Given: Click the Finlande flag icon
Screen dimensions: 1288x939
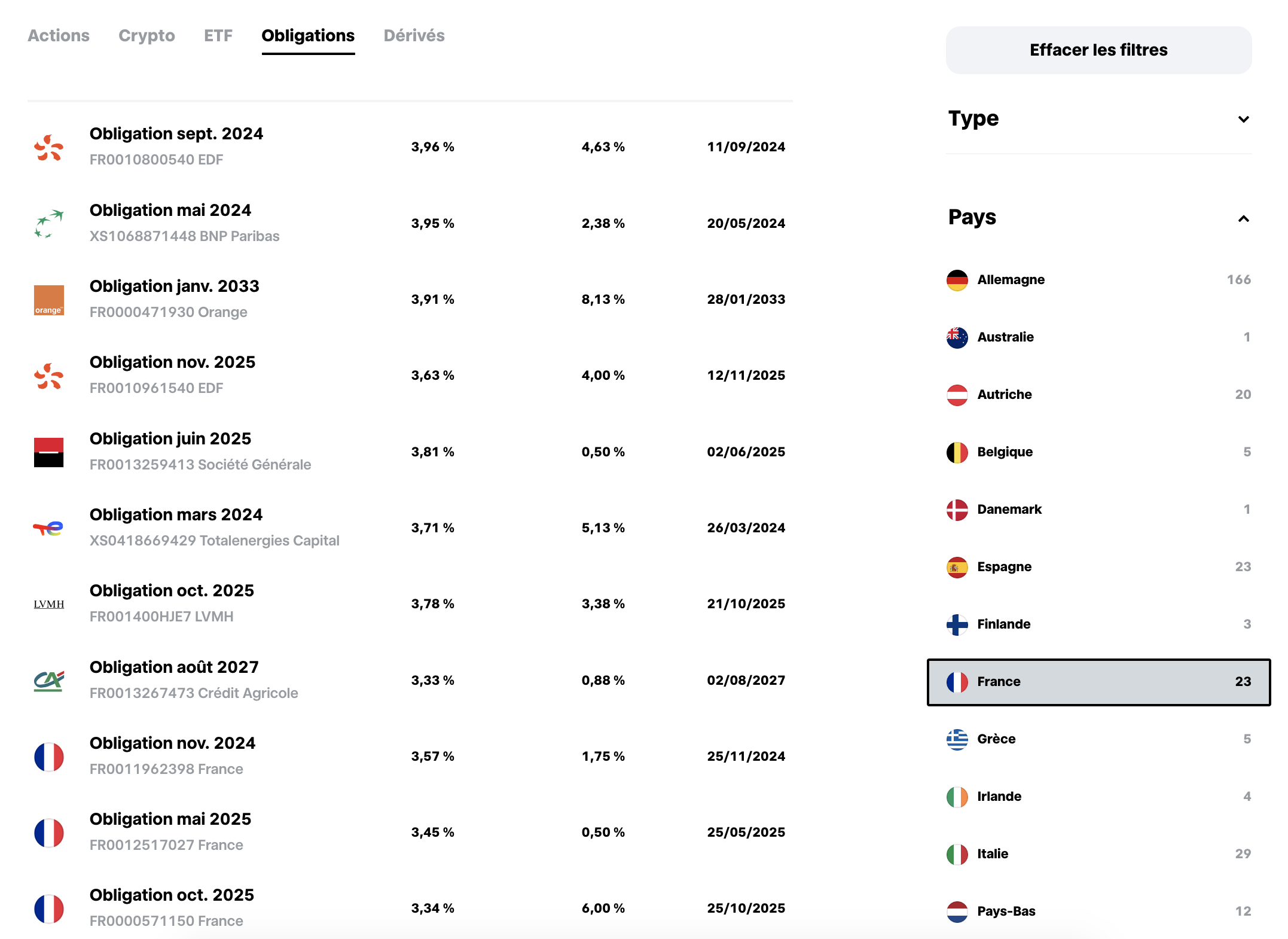Looking at the screenshot, I should [957, 624].
